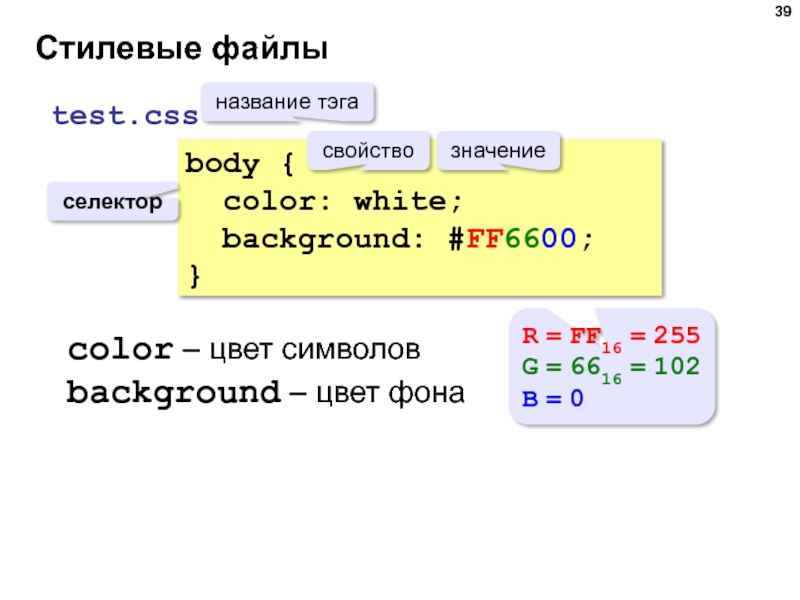
Task: Click the text 'color – цвет символов'
Action: pyautogui.click(x=244, y=349)
